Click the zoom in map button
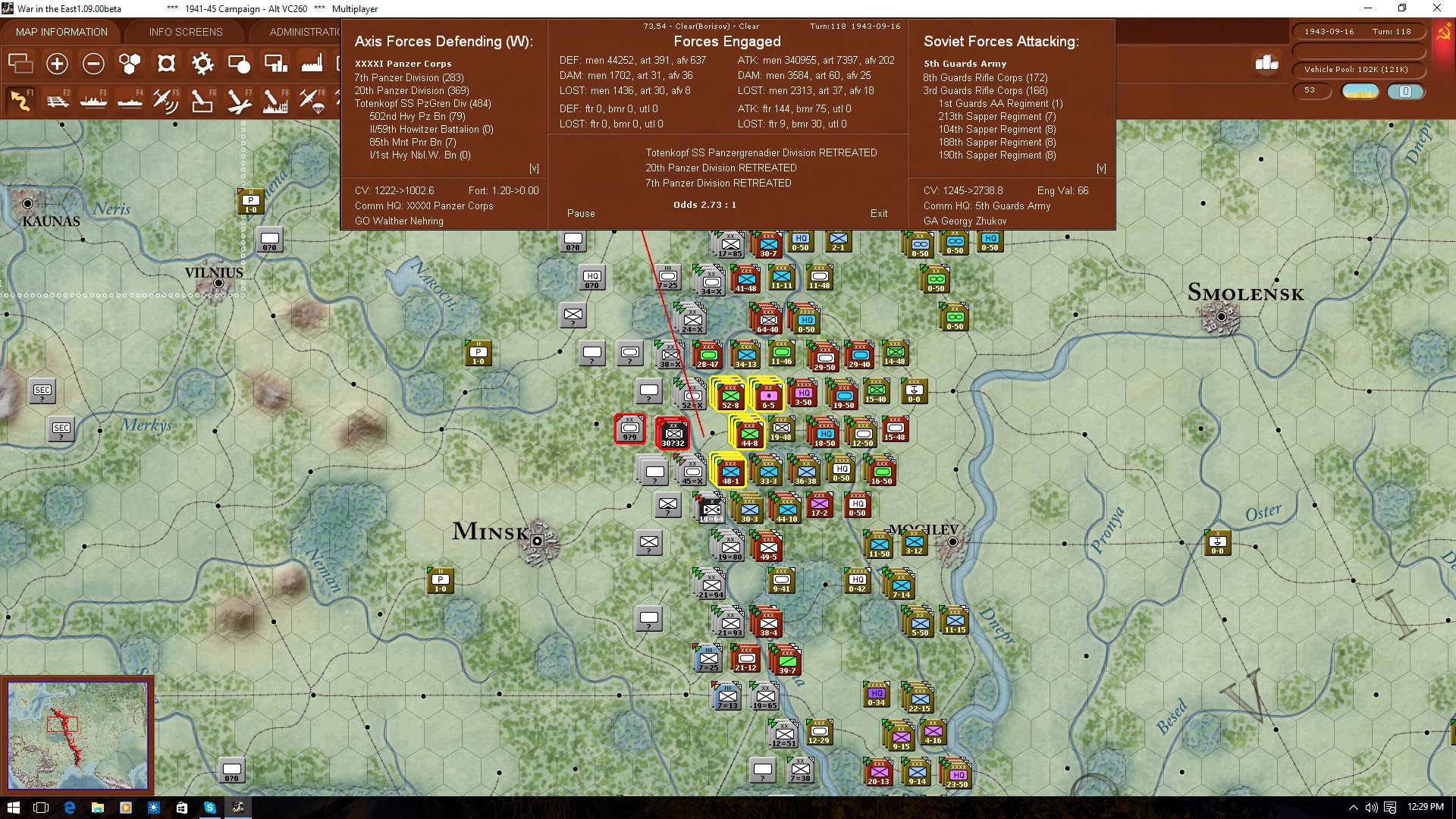 [x=57, y=64]
